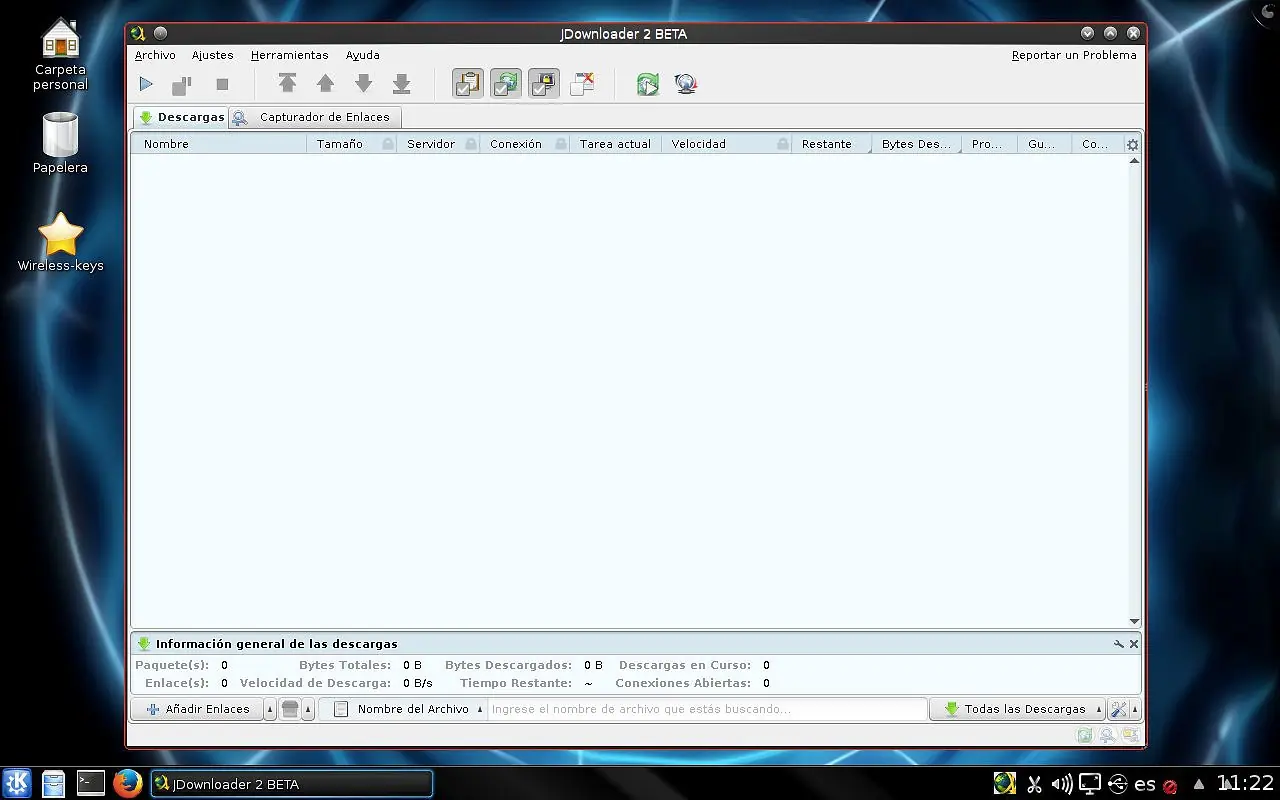Click the file name search input field
1280x800 pixels.
[707, 709]
